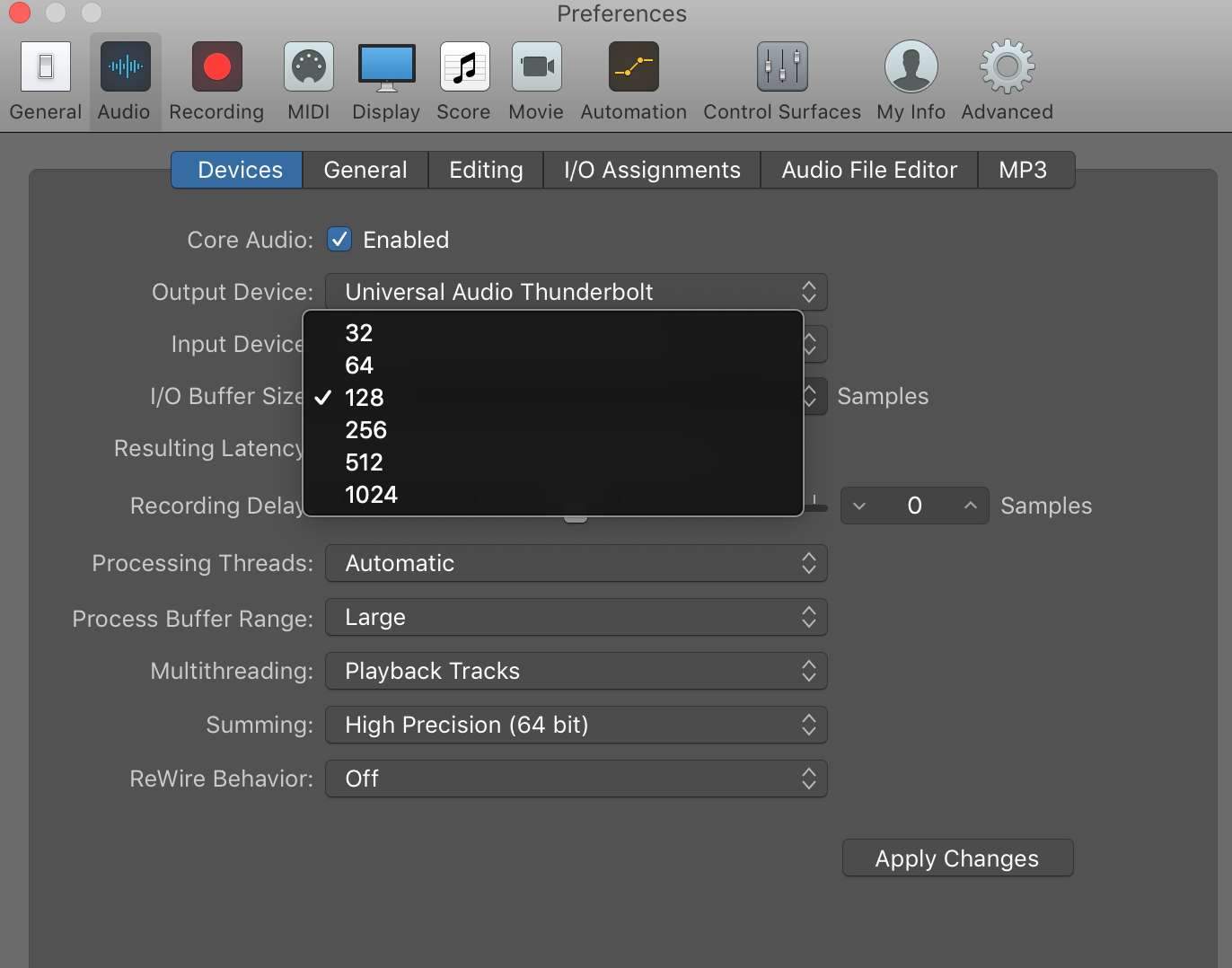Open the General preferences pane icon
1232x968 pixels.
coord(45,67)
